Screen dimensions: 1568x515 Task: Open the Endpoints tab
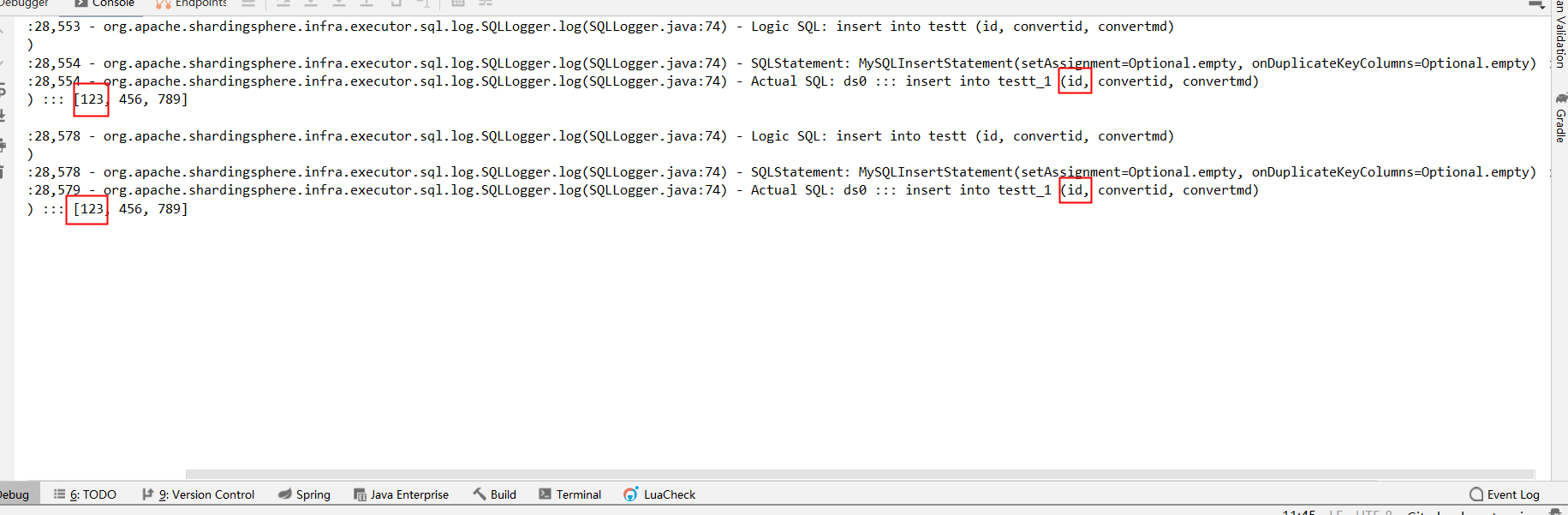point(190,3)
